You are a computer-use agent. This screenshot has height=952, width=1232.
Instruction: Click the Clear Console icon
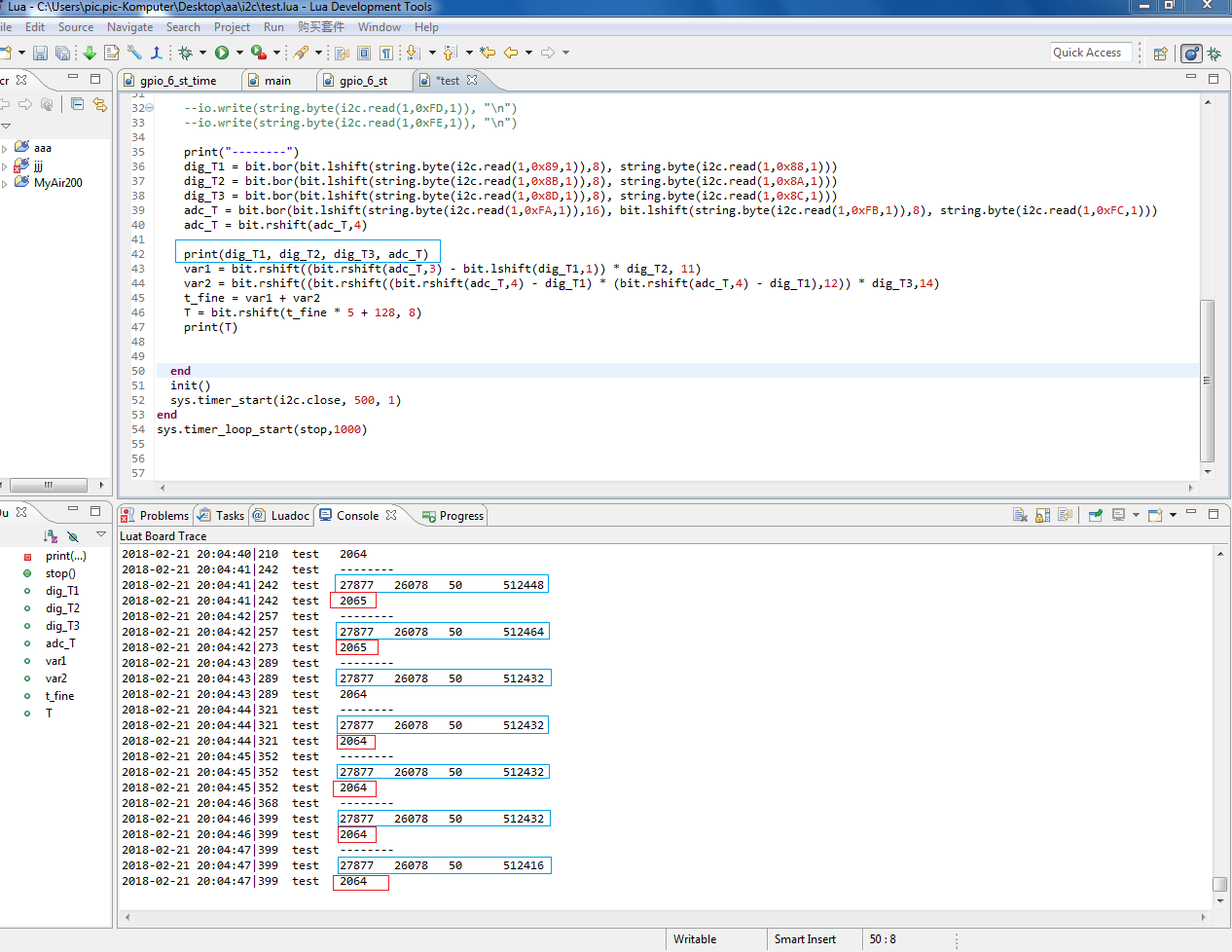pyautogui.click(x=1020, y=515)
